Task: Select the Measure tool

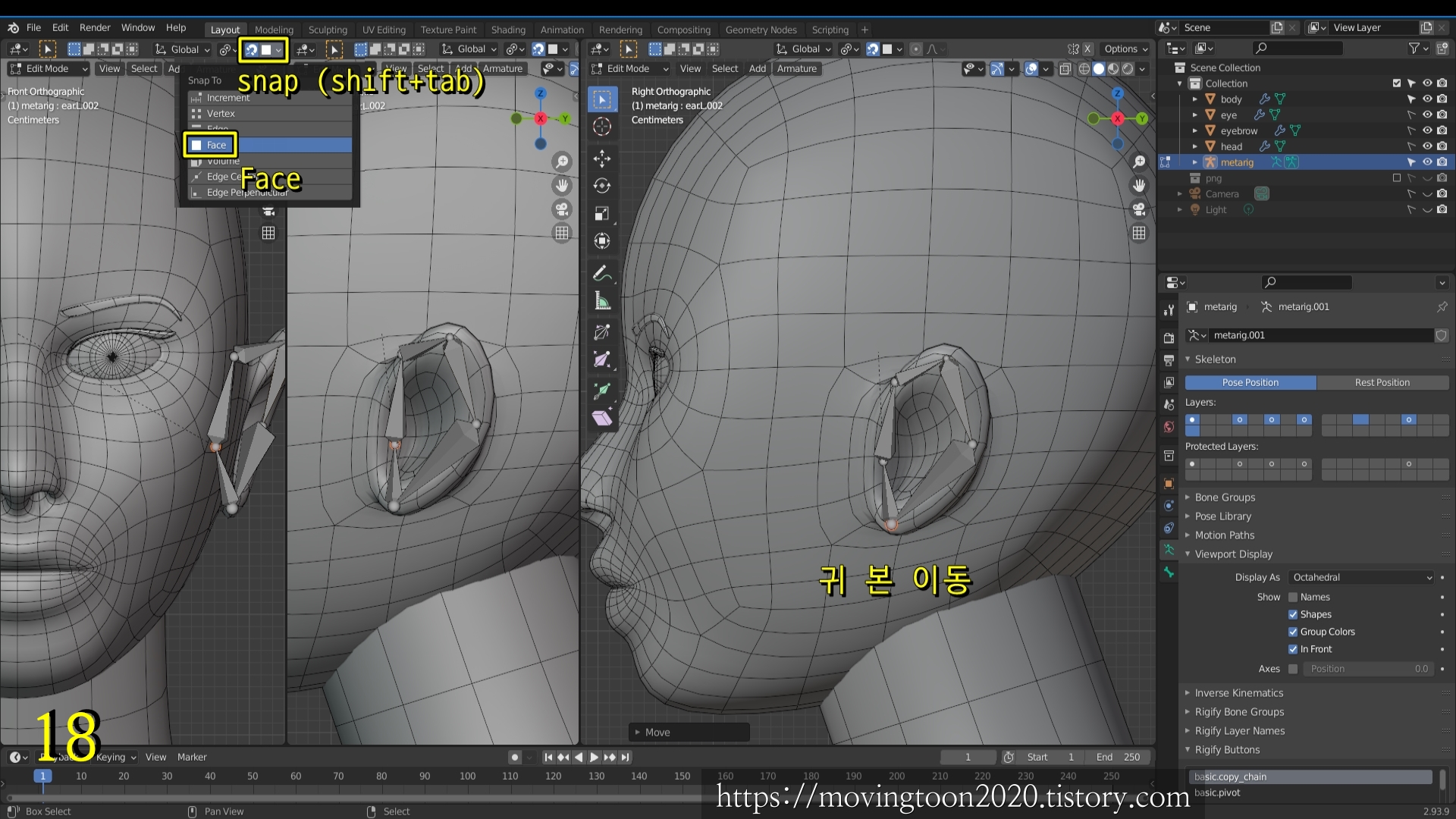Action: (602, 301)
